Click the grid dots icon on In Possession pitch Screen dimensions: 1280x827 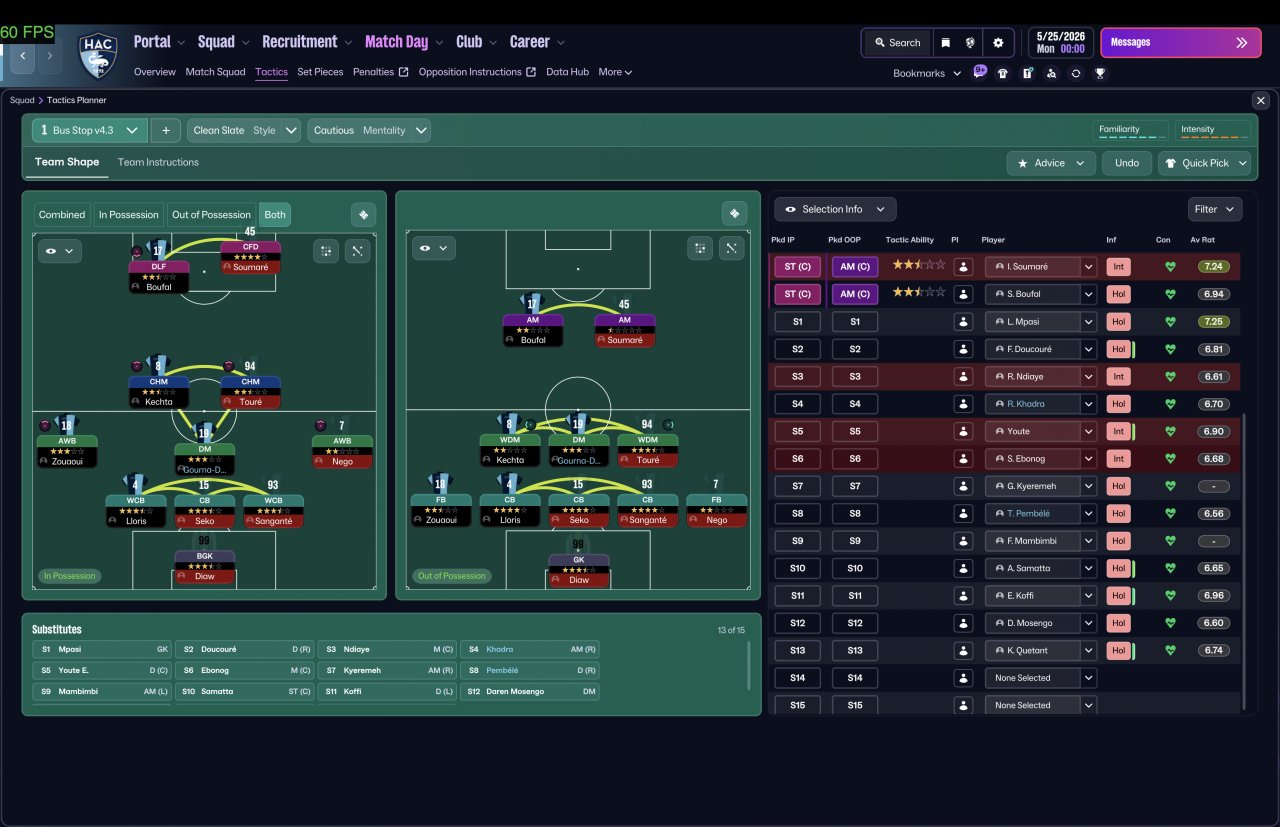click(x=326, y=251)
